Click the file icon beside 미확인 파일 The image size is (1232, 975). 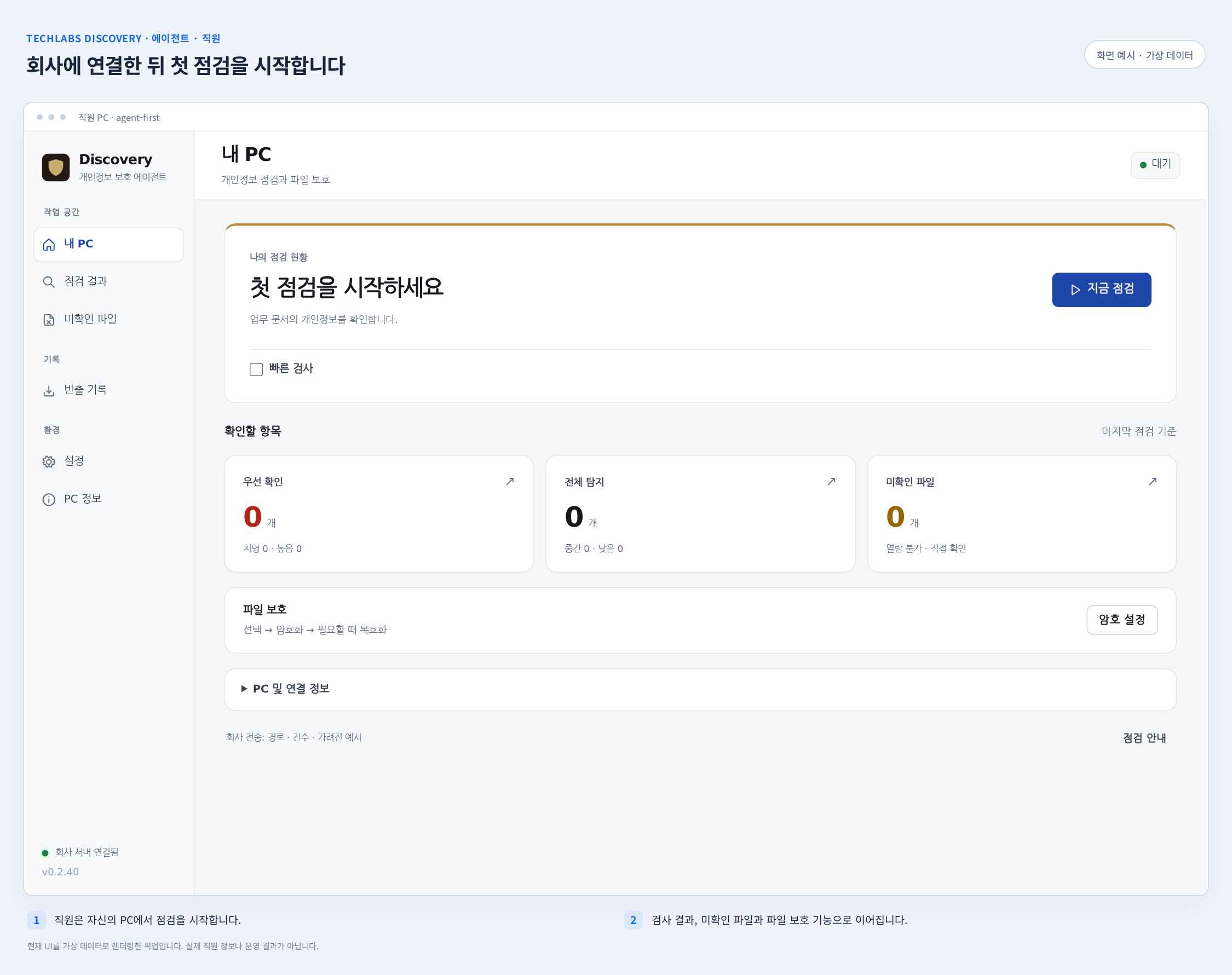[x=49, y=320]
